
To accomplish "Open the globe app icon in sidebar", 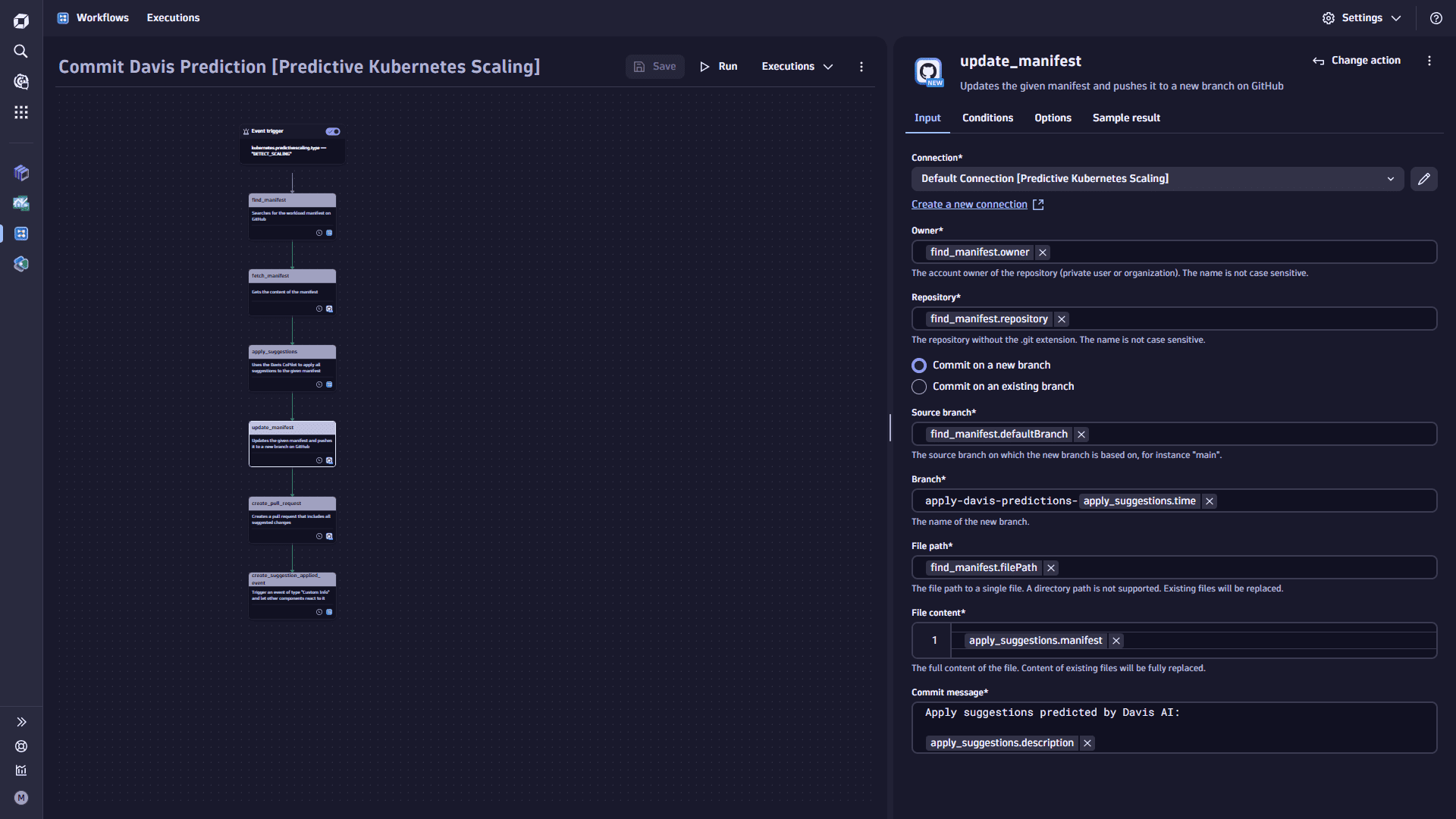I will [x=21, y=264].
